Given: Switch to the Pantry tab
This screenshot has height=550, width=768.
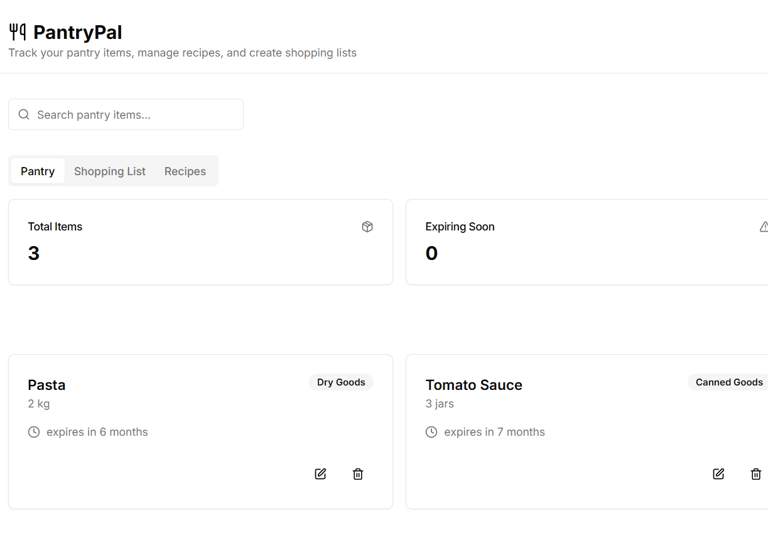Looking at the screenshot, I should point(38,171).
